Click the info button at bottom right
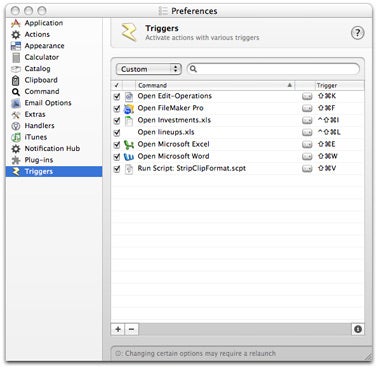Image resolution: width=379 pixels, height=371 pixels. [x=358, y=329]
